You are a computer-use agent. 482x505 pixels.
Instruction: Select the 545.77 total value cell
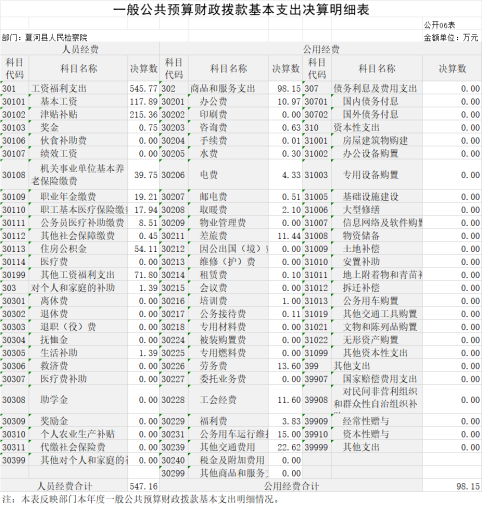[x=143, y=88]
